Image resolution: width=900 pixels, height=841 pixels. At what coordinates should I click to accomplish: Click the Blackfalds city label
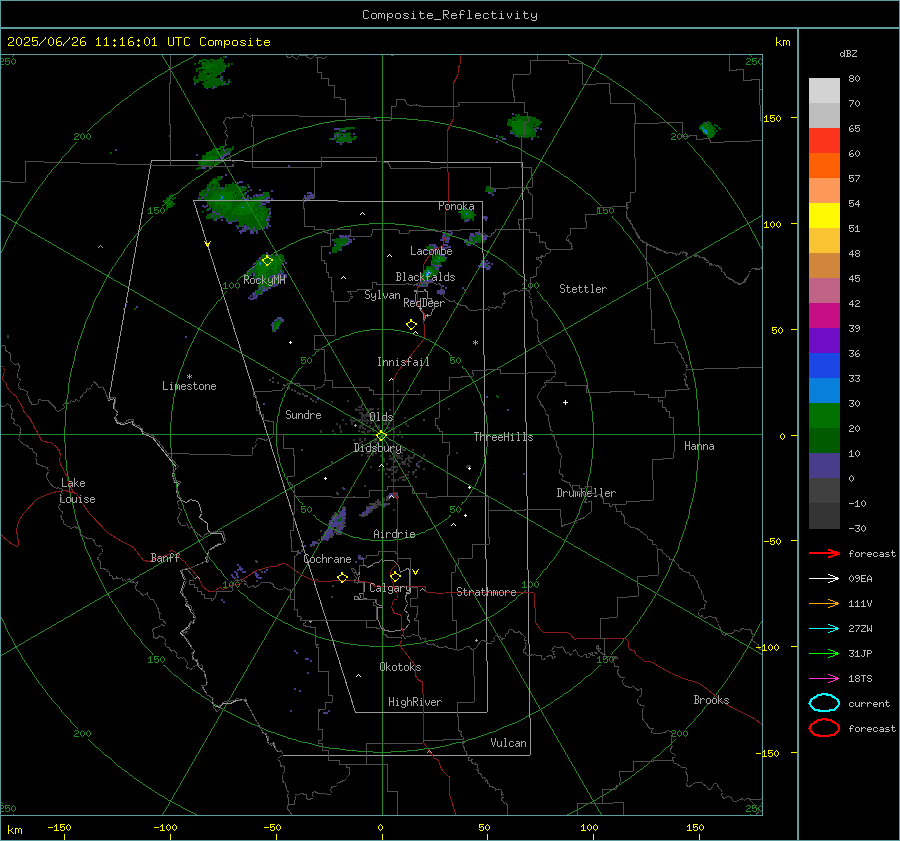(x=425, y=277)
